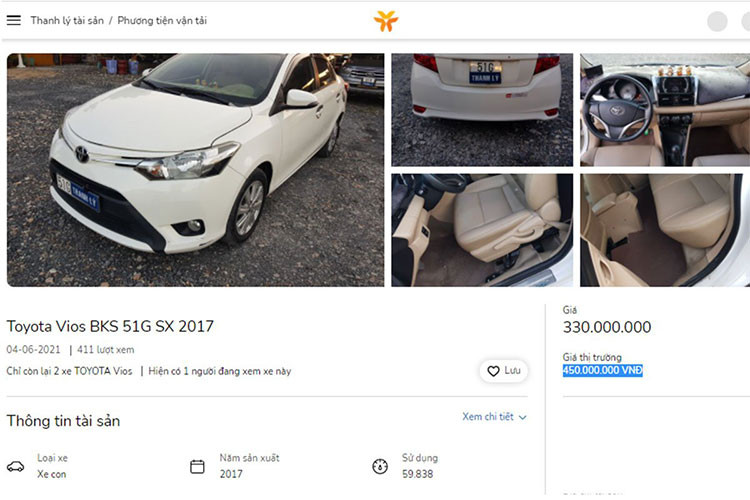Image resolution: width=750 pixels, height=500 pixels.
Task: Click the calendar year icon
Action: pos(197,466)
